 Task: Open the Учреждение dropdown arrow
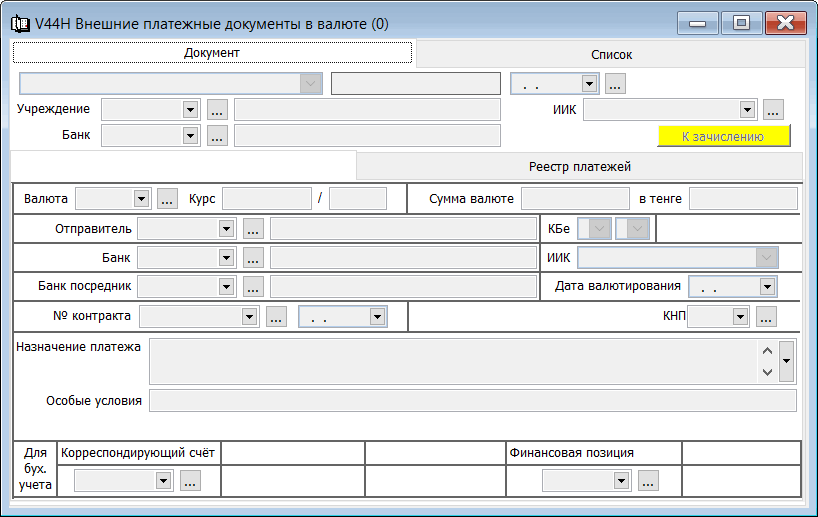(x=189, y=109)
